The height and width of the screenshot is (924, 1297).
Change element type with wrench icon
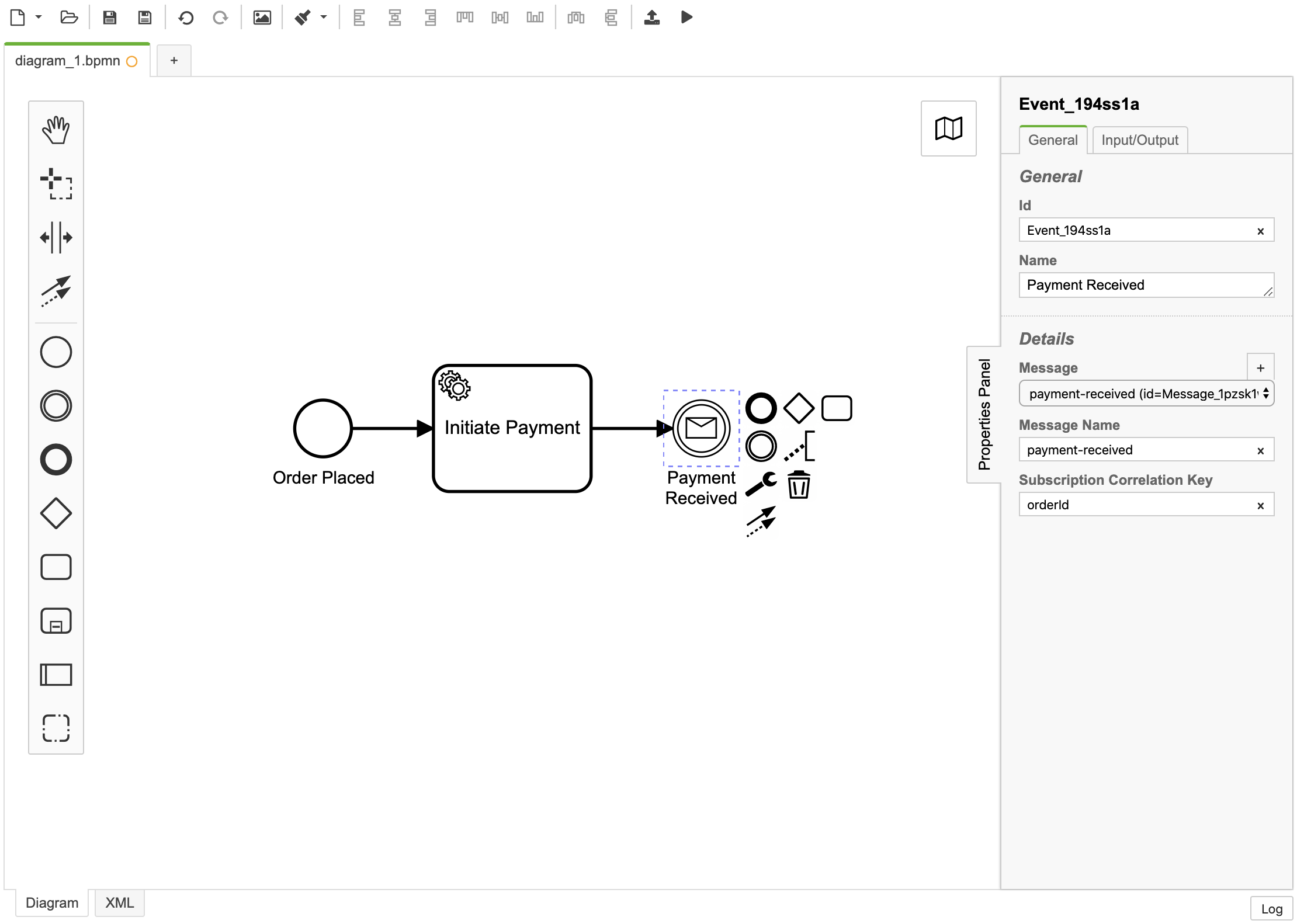[761, 484]
